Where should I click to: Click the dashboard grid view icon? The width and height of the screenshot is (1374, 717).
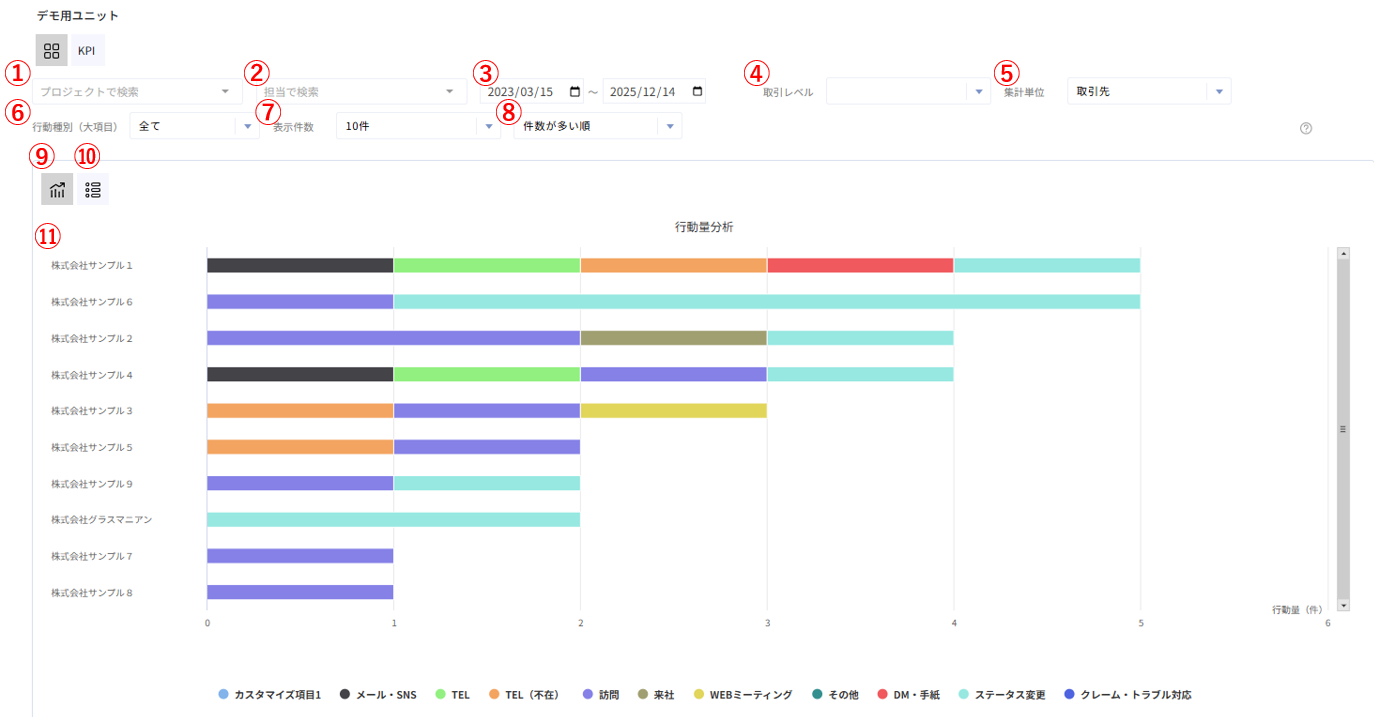click(x=52, y=50)
